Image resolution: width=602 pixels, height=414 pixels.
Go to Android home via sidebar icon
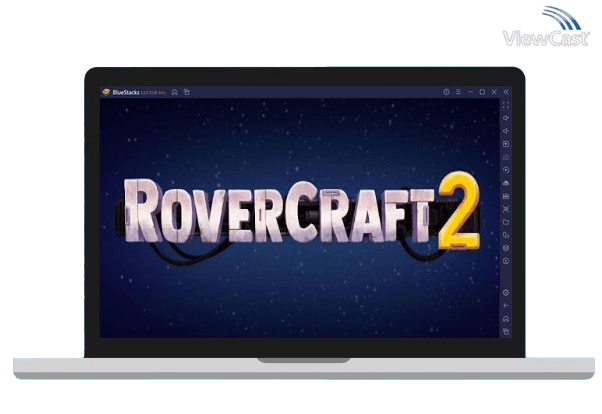click(506, 319)
